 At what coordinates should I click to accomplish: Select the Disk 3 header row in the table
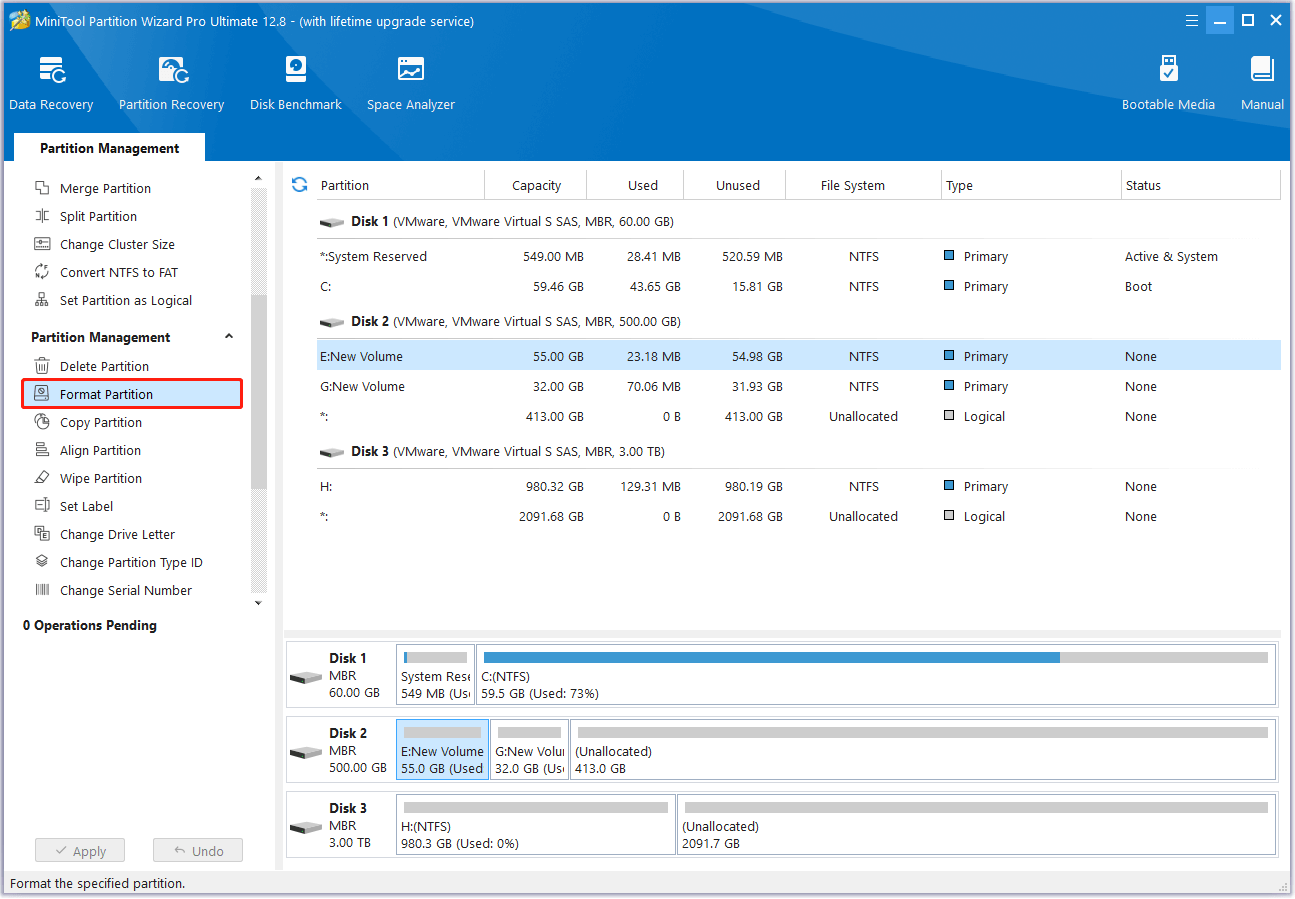(798, 451)
